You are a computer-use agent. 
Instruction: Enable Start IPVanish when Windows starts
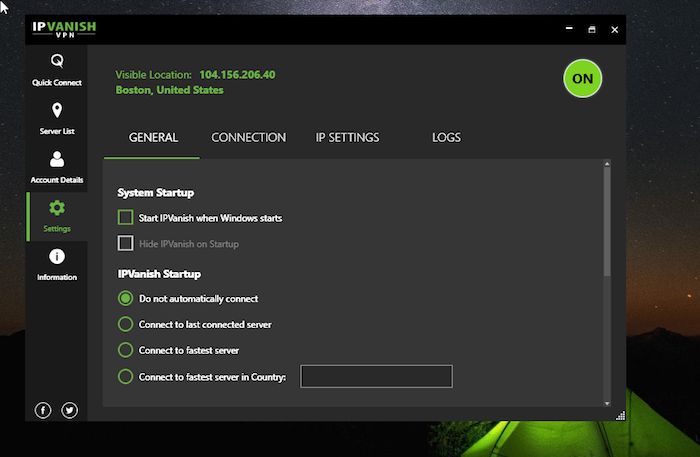pos(125,218)
